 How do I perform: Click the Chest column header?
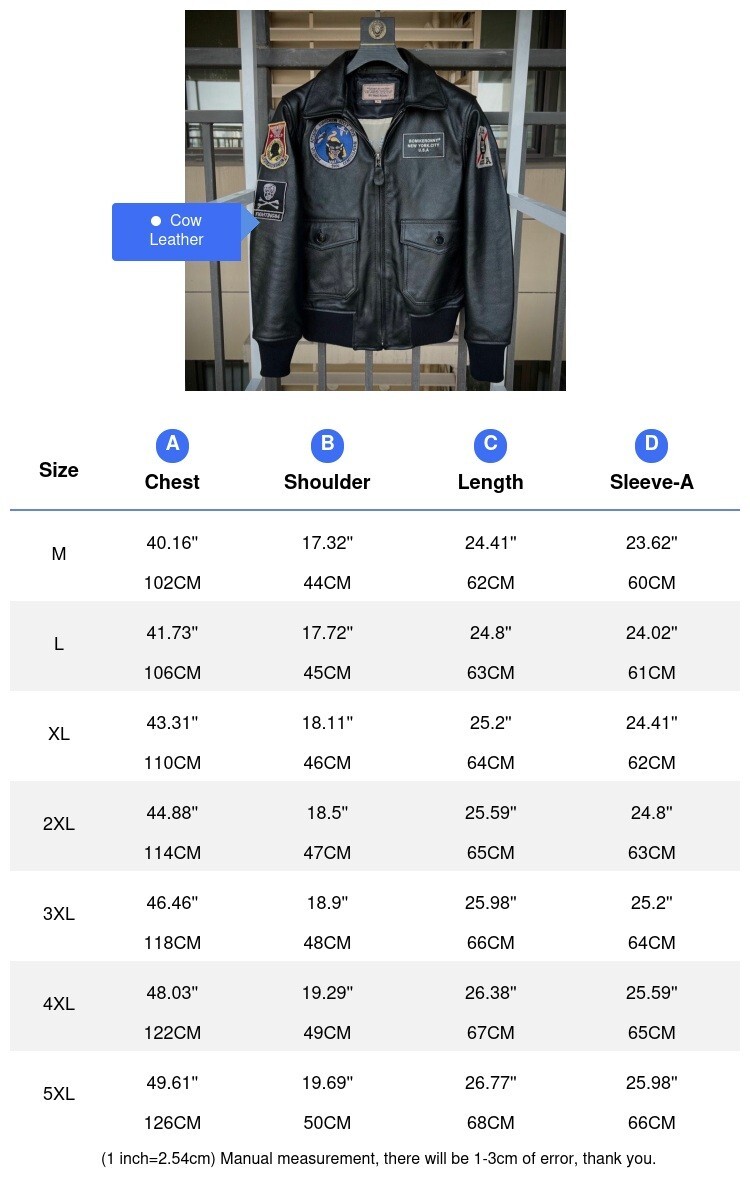point(172,482)
